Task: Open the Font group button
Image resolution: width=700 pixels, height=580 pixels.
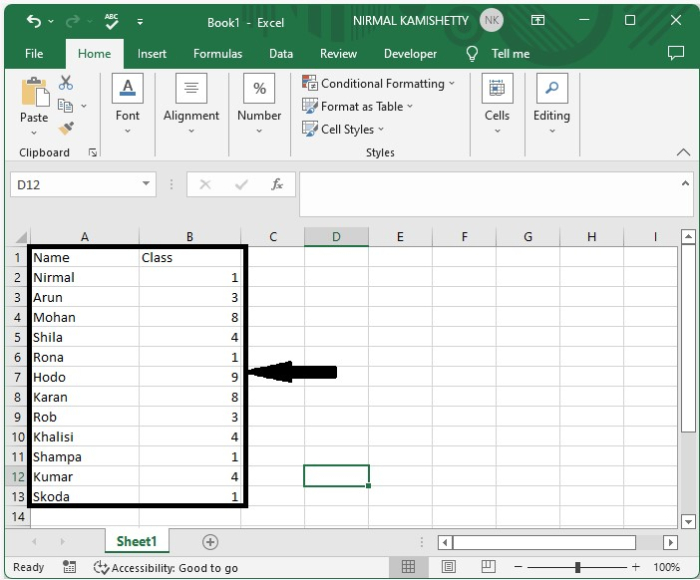Action: point(128,105)
